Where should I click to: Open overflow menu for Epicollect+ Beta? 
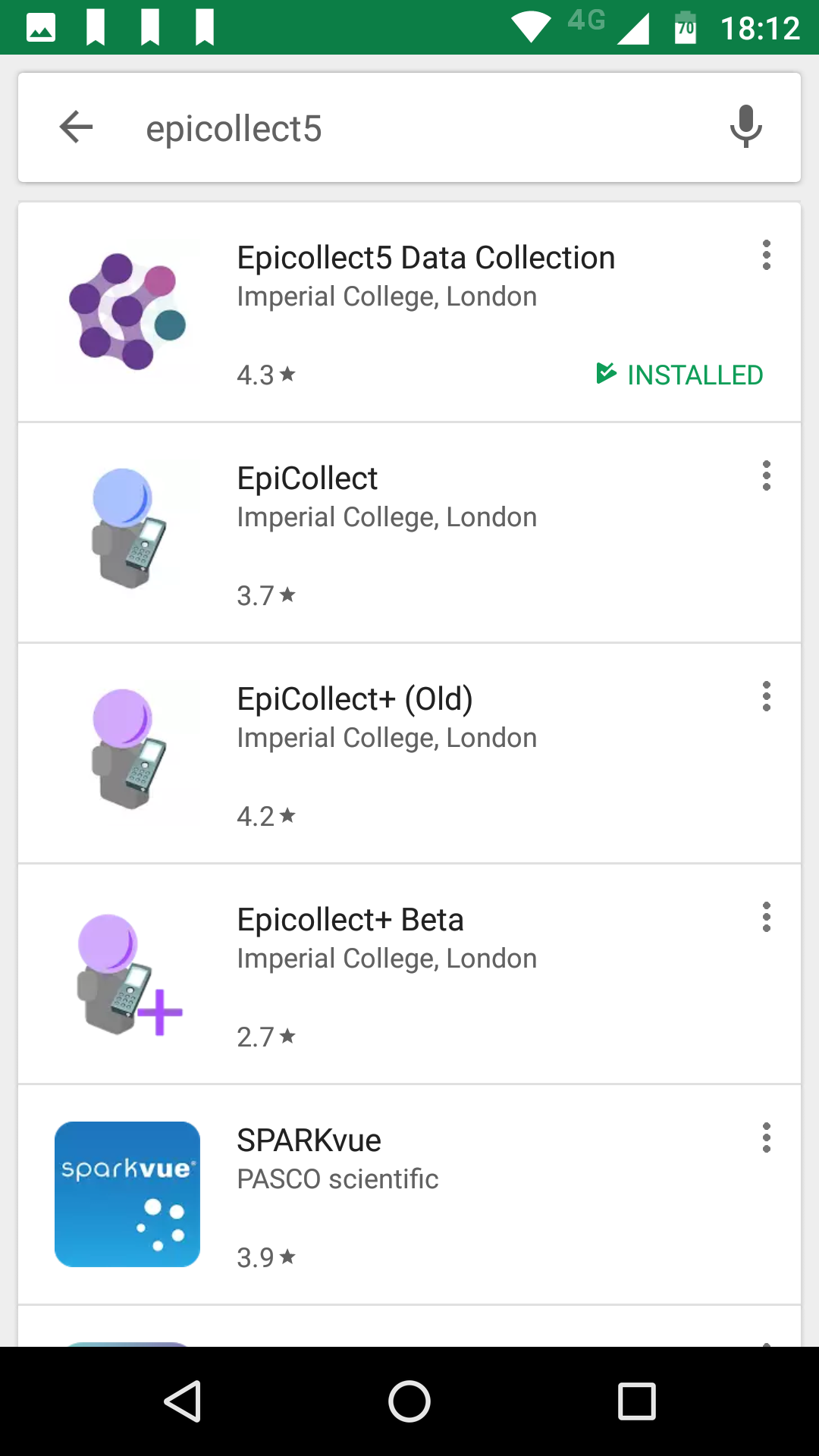(x=767, y=918)
